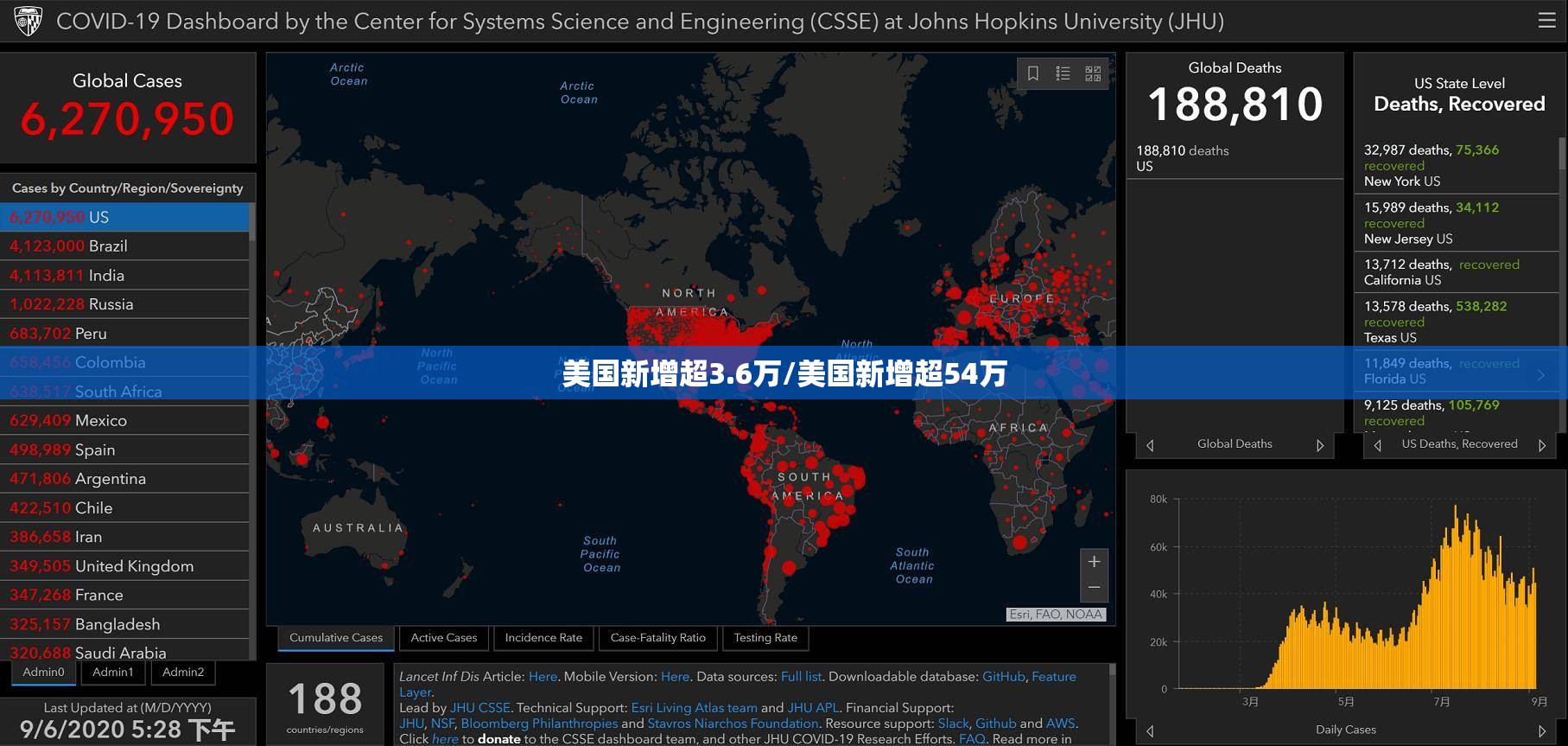This screenshot has height=746, width=1568.
Task: Select Brazil in the country list
Action: pos(124,246)
